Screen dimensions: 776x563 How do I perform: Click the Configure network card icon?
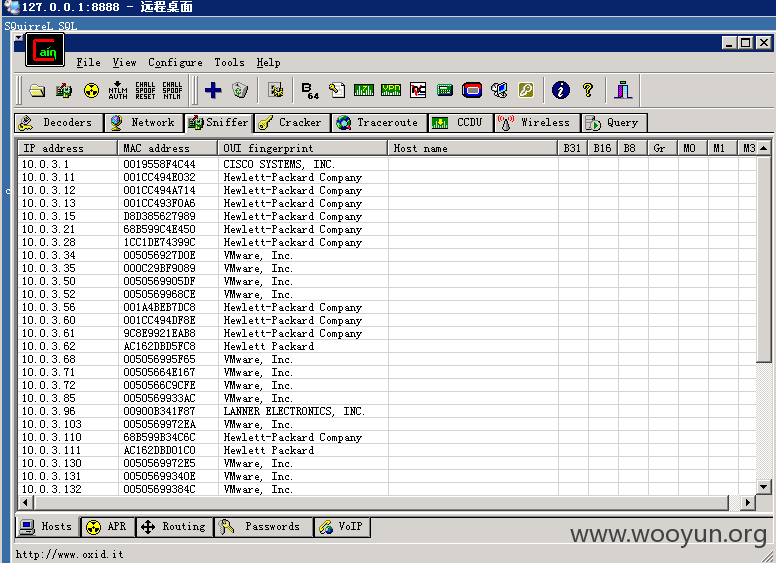[276, 91]
